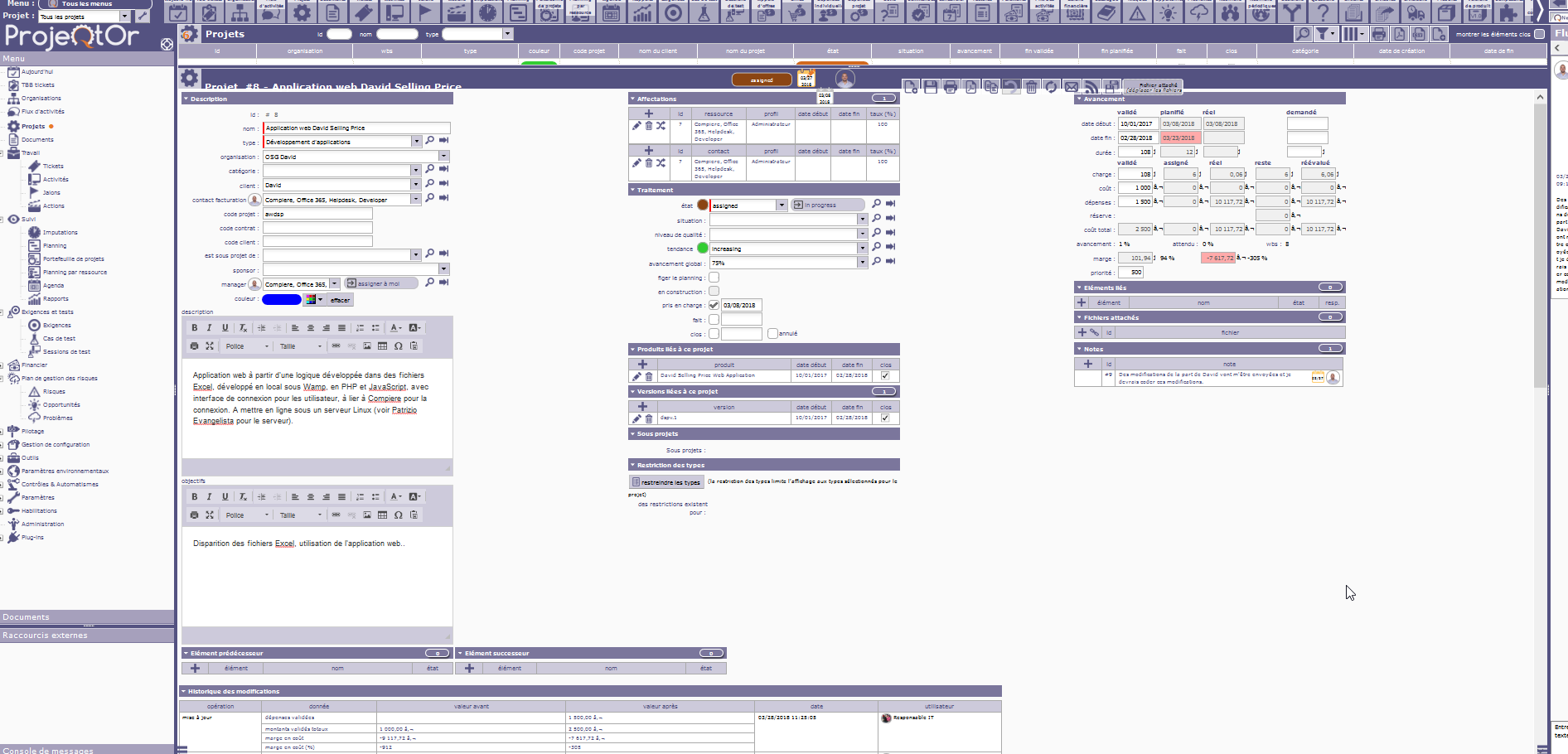Screen dimensions: 1568x754
Task: Open the filter funnel in the list toolbar
Action: (x=1323, y=34)
